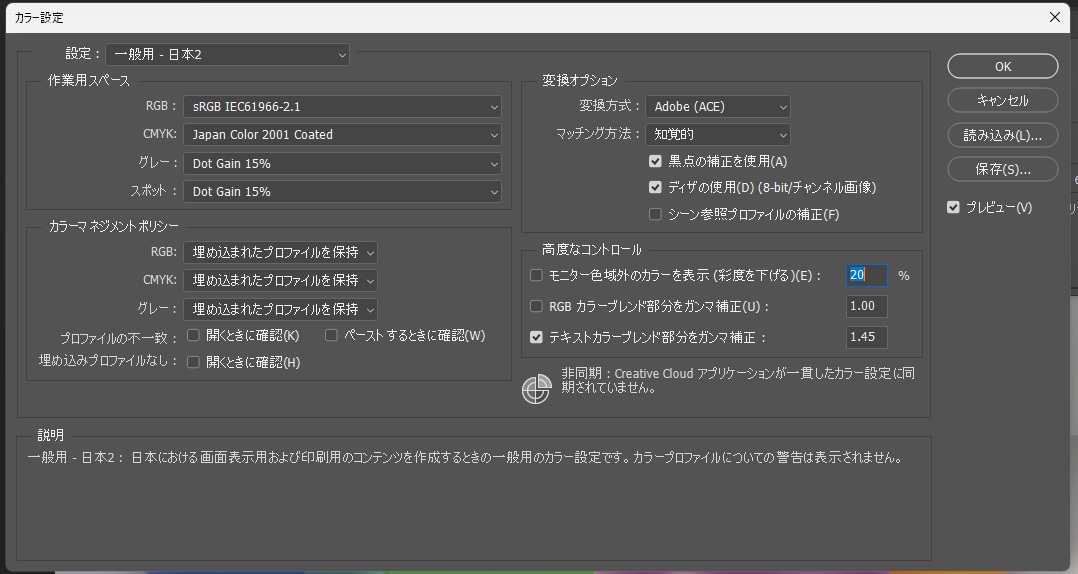This screenshot has width=1078, height=574.
Task: Enable RGB カラーブレンド部分をガンマ補正(U) checkbox
Action: click(536, 307)
